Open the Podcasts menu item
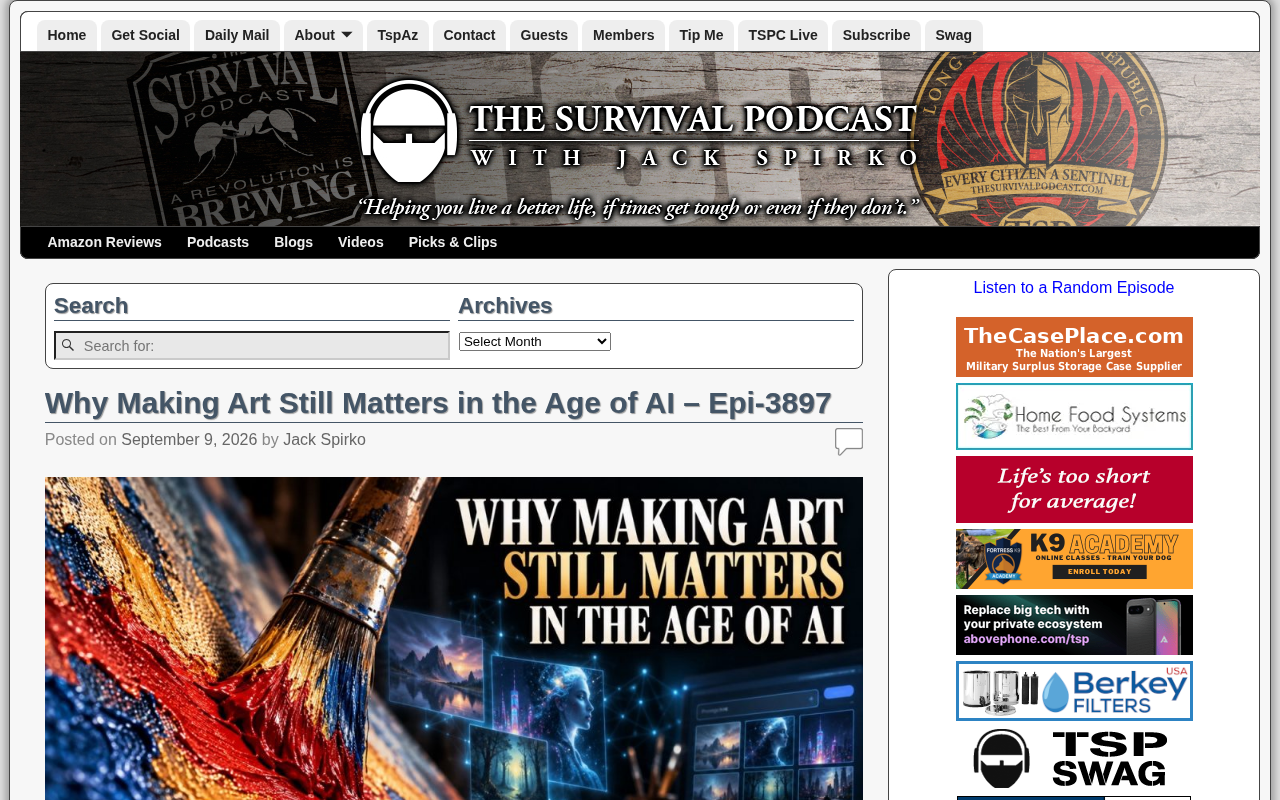Viewport: 1280px width, 800px height. click(x=218, y=242)
